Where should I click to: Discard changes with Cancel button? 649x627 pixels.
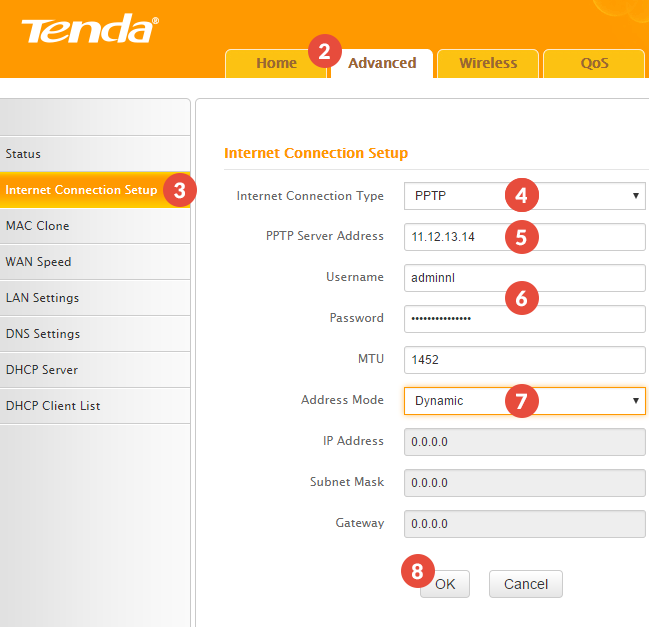(x=526, y=584)
